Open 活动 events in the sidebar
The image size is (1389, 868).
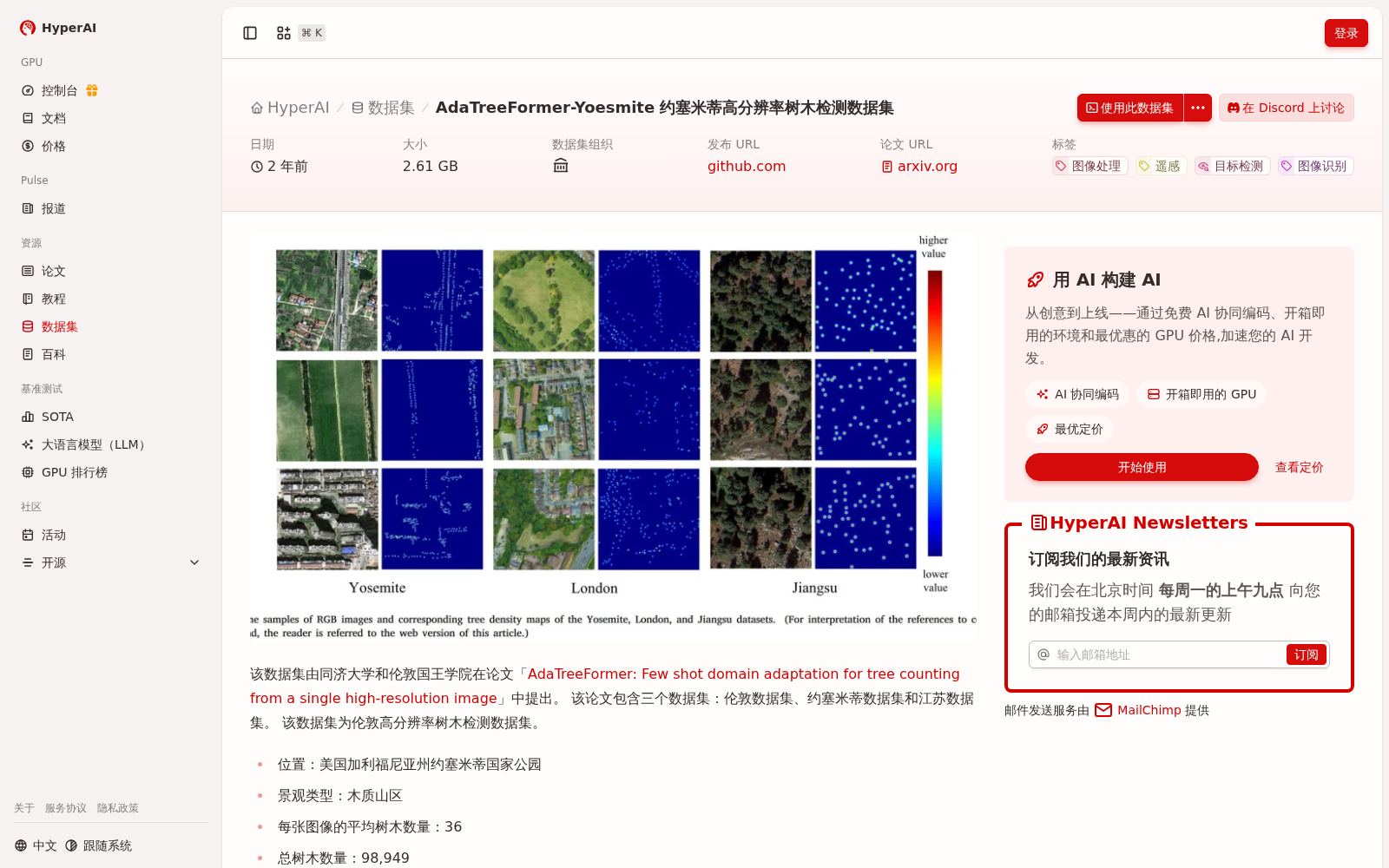[54, 535]
